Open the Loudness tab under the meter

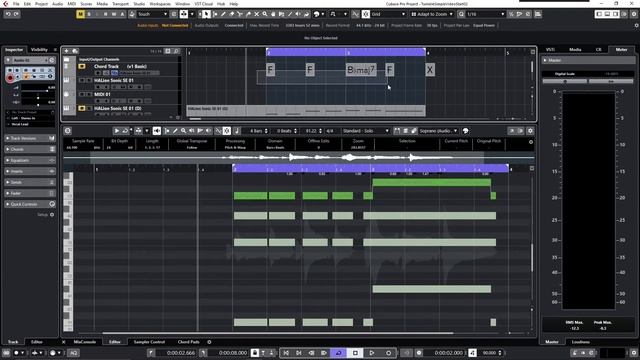click(x=581, y=342)
